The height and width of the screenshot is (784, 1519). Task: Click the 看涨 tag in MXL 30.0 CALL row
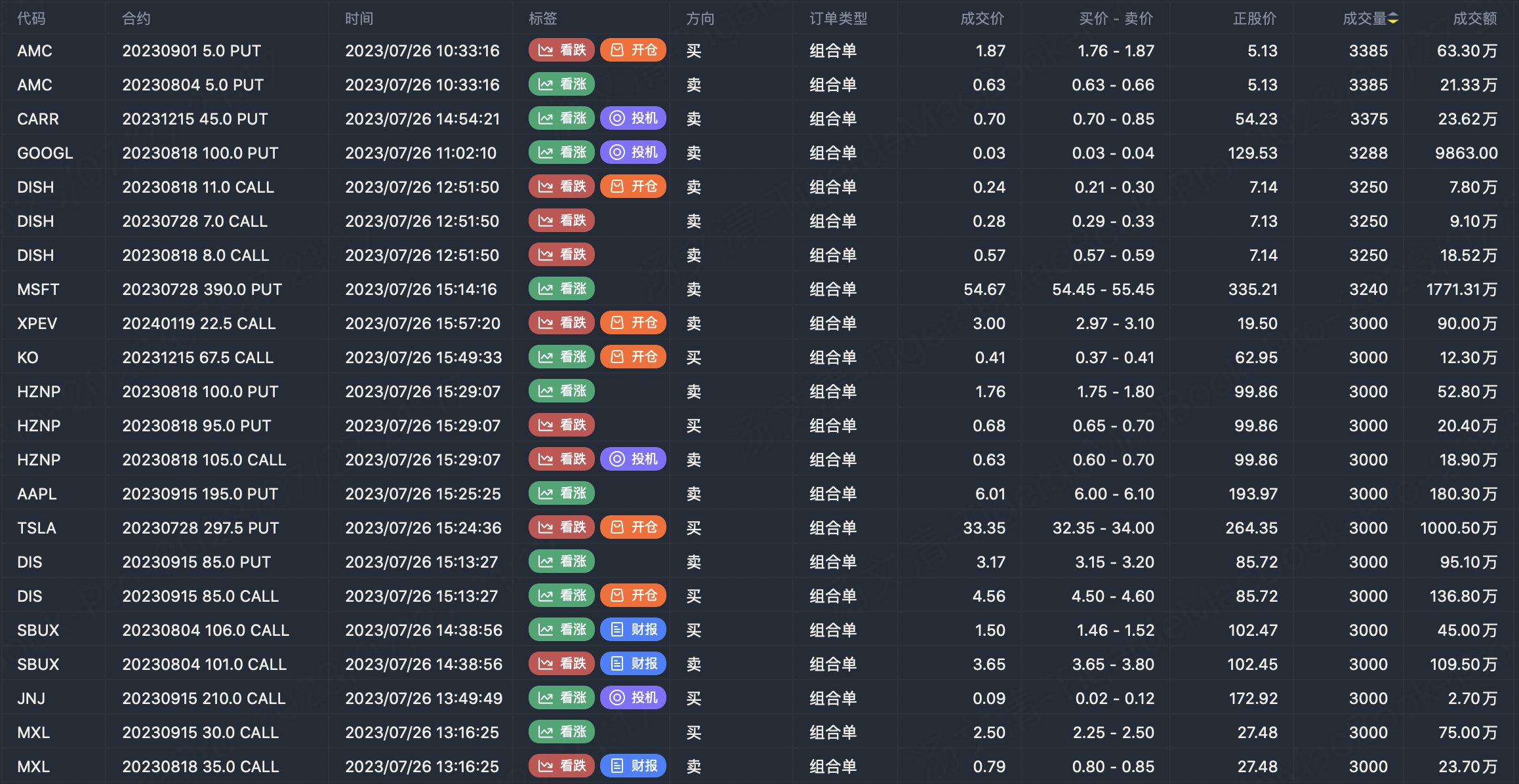point(561,732)
